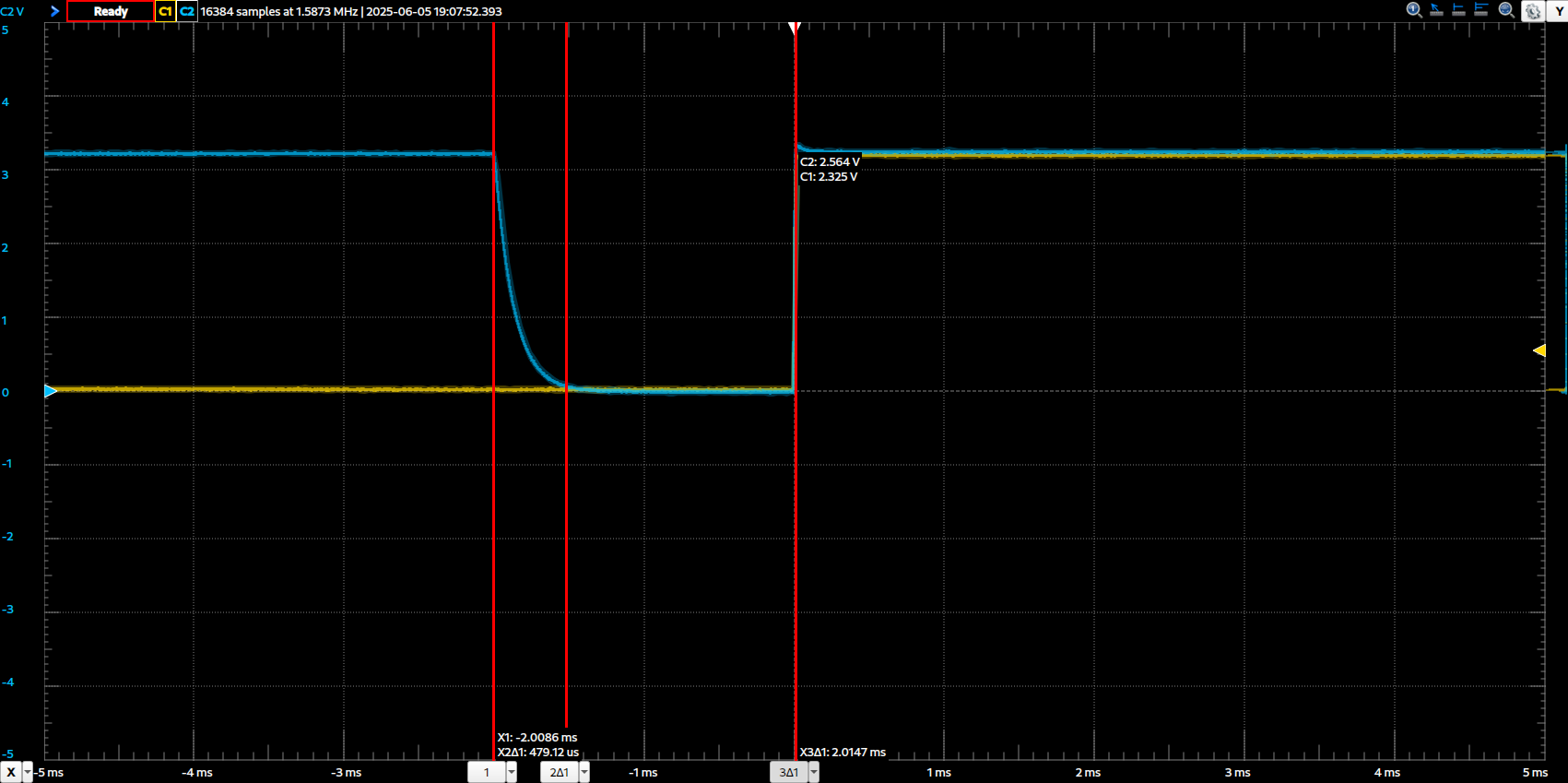Select the single-level measure icon

[x=1458, y=10]
